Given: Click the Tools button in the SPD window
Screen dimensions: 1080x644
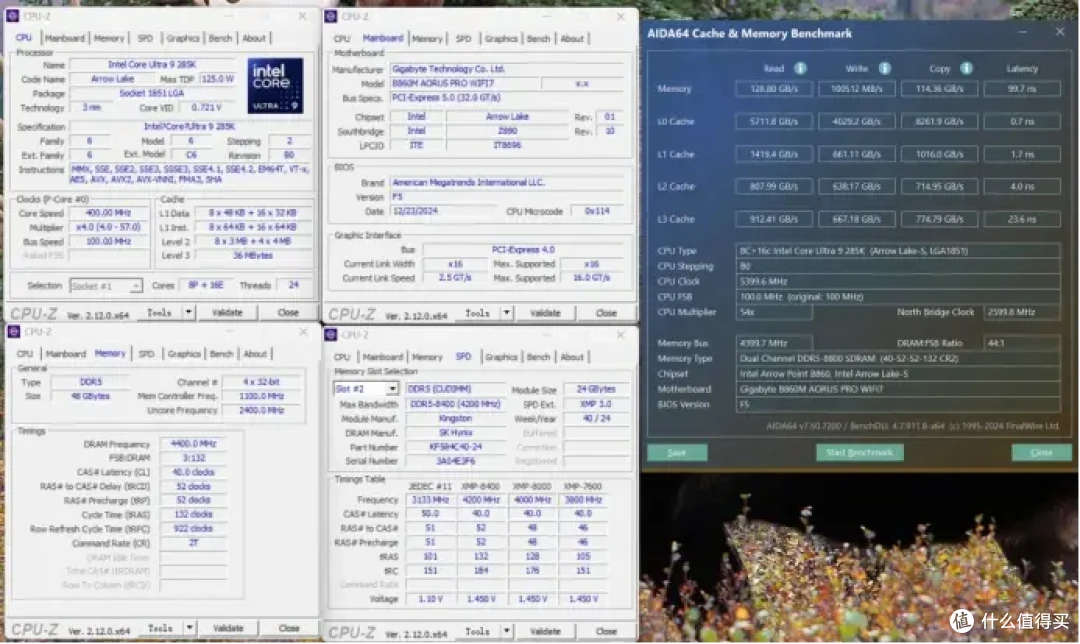Looking at the screenshot, I should point(477,630).
